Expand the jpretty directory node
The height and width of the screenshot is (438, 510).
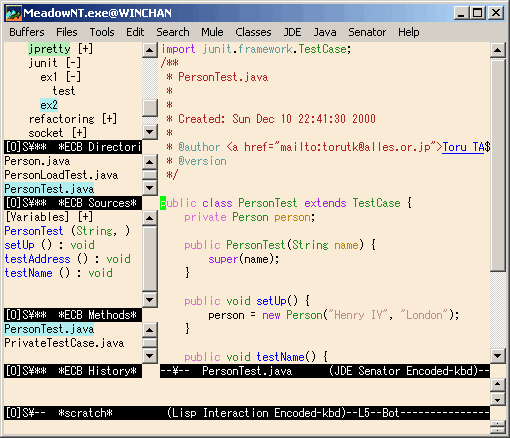[x=86, y=49]
